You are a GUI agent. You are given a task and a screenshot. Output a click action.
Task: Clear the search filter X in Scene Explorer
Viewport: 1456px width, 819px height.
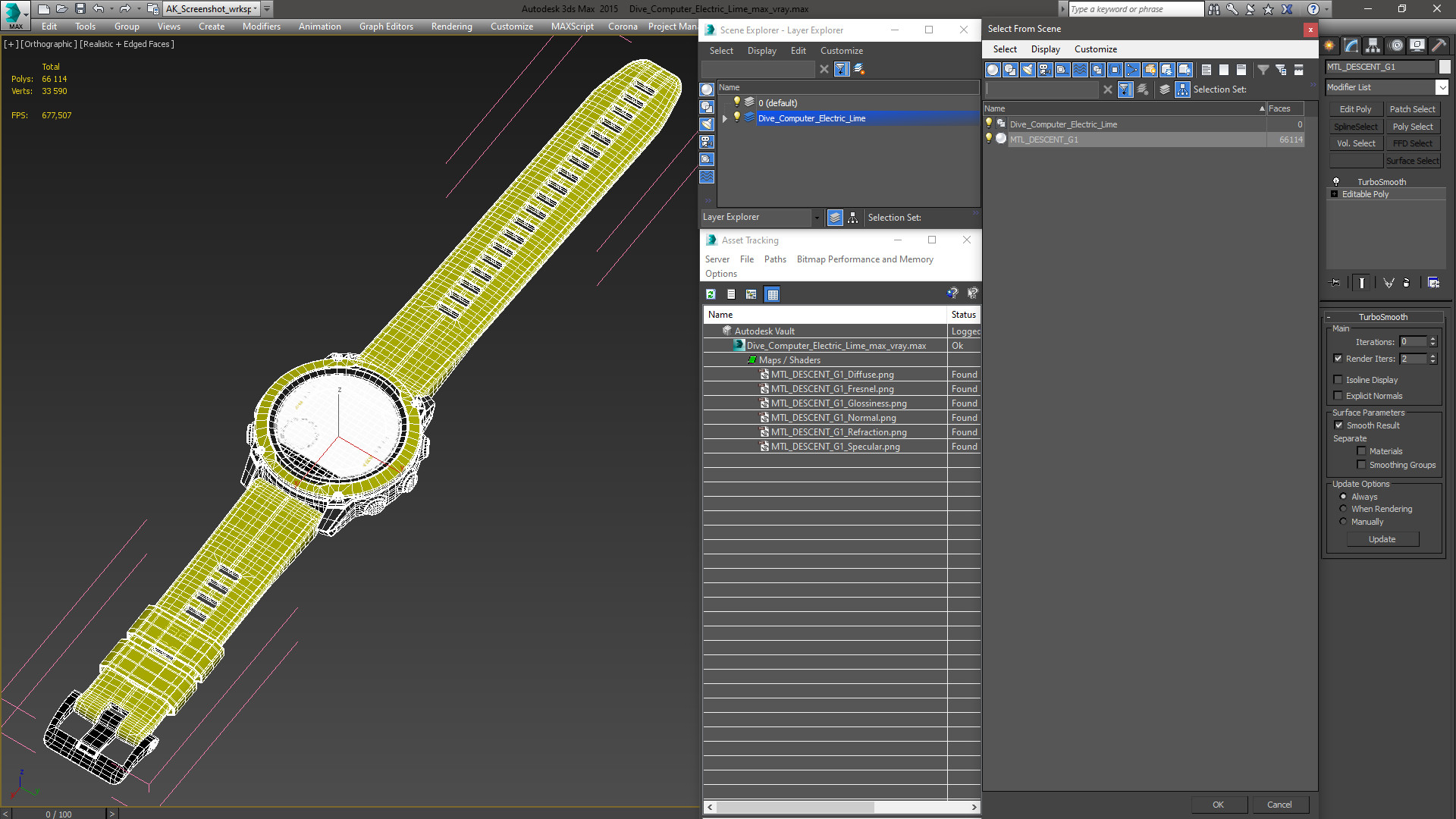coord(824,69)
